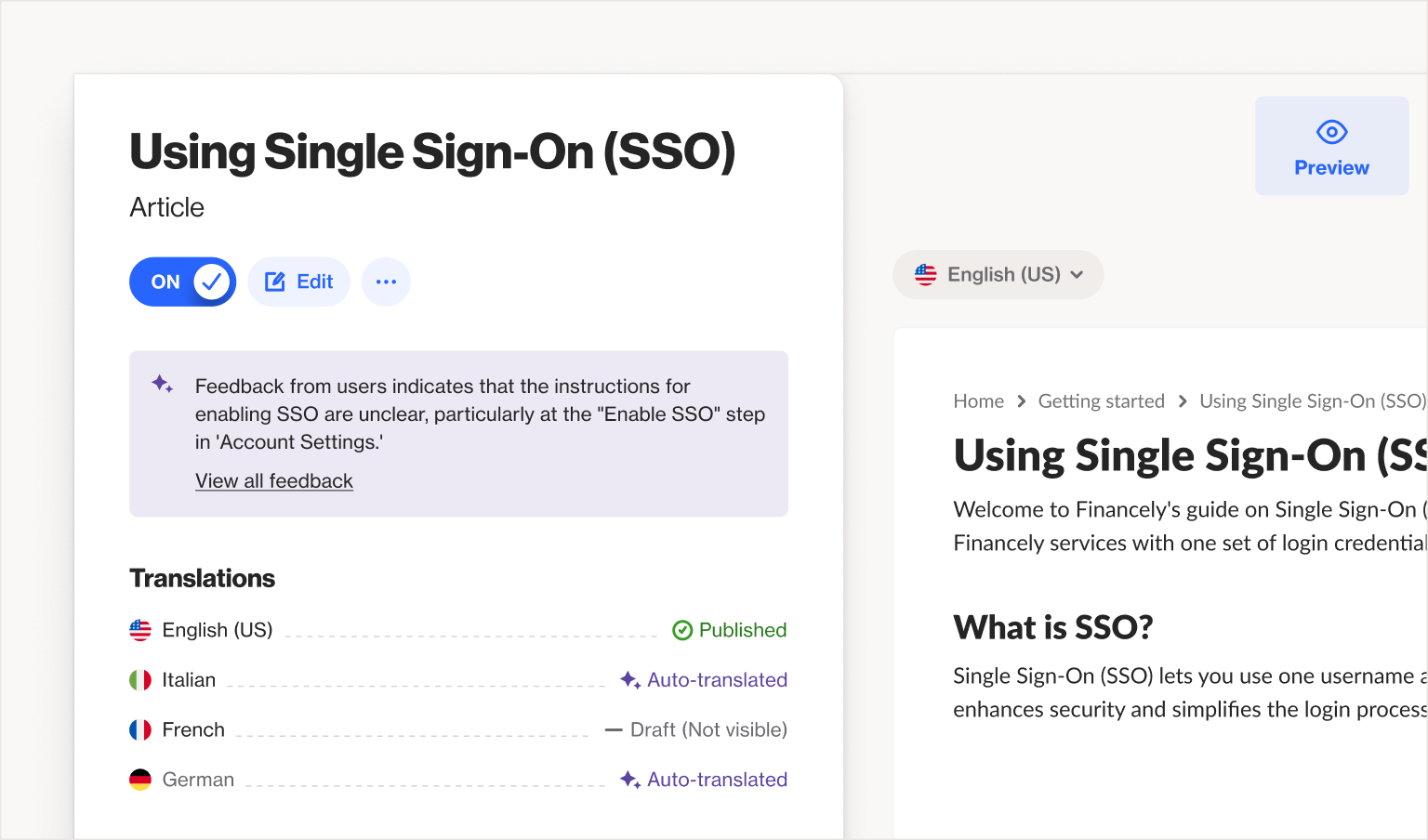Viewport: 1428px width, 840px height.
Task: Open the English (US) language dropdown
Action: pos(998,275)
